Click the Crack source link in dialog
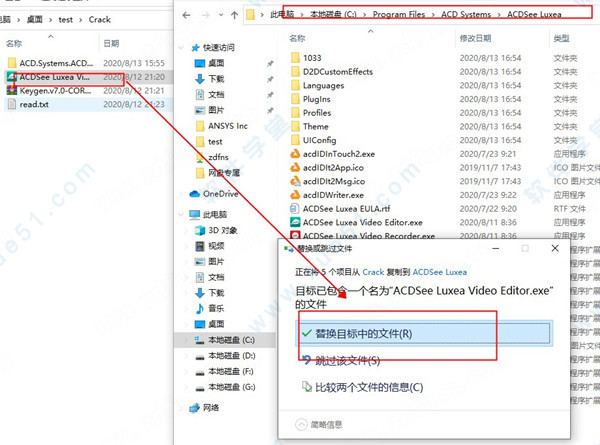The width and height of the screenshot is (600, 445). tap(373, 272)
